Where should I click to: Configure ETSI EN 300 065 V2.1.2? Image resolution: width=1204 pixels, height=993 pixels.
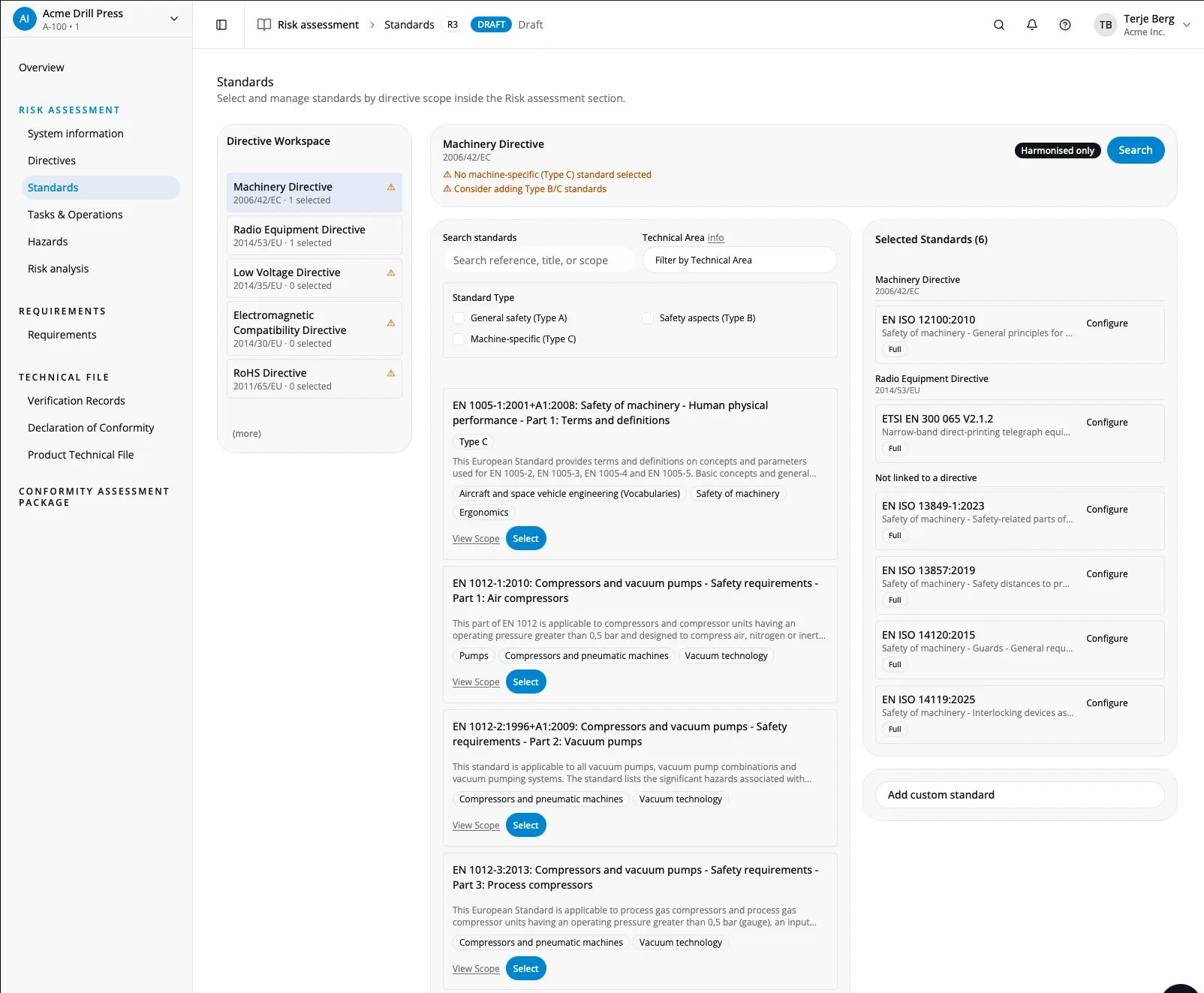pyautogui.click(x=1106, y=423)
